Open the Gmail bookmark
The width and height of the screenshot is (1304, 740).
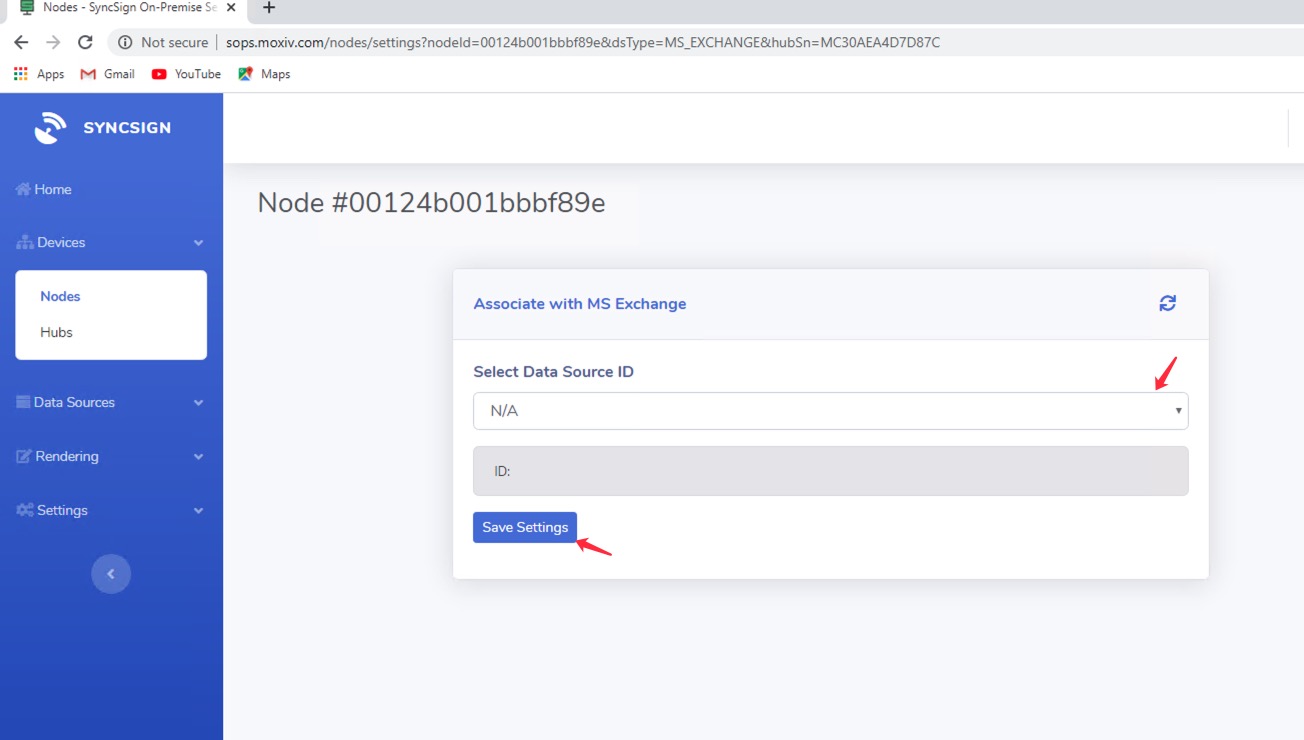pos(107,74)
